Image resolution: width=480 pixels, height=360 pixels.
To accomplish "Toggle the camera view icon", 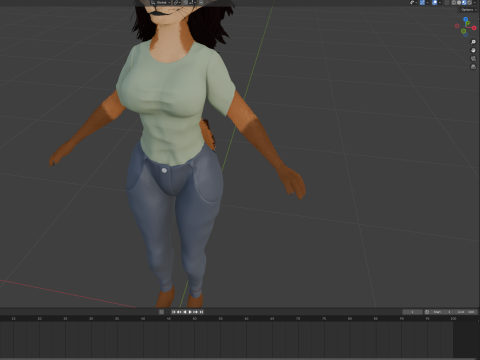I will [473, 59].
